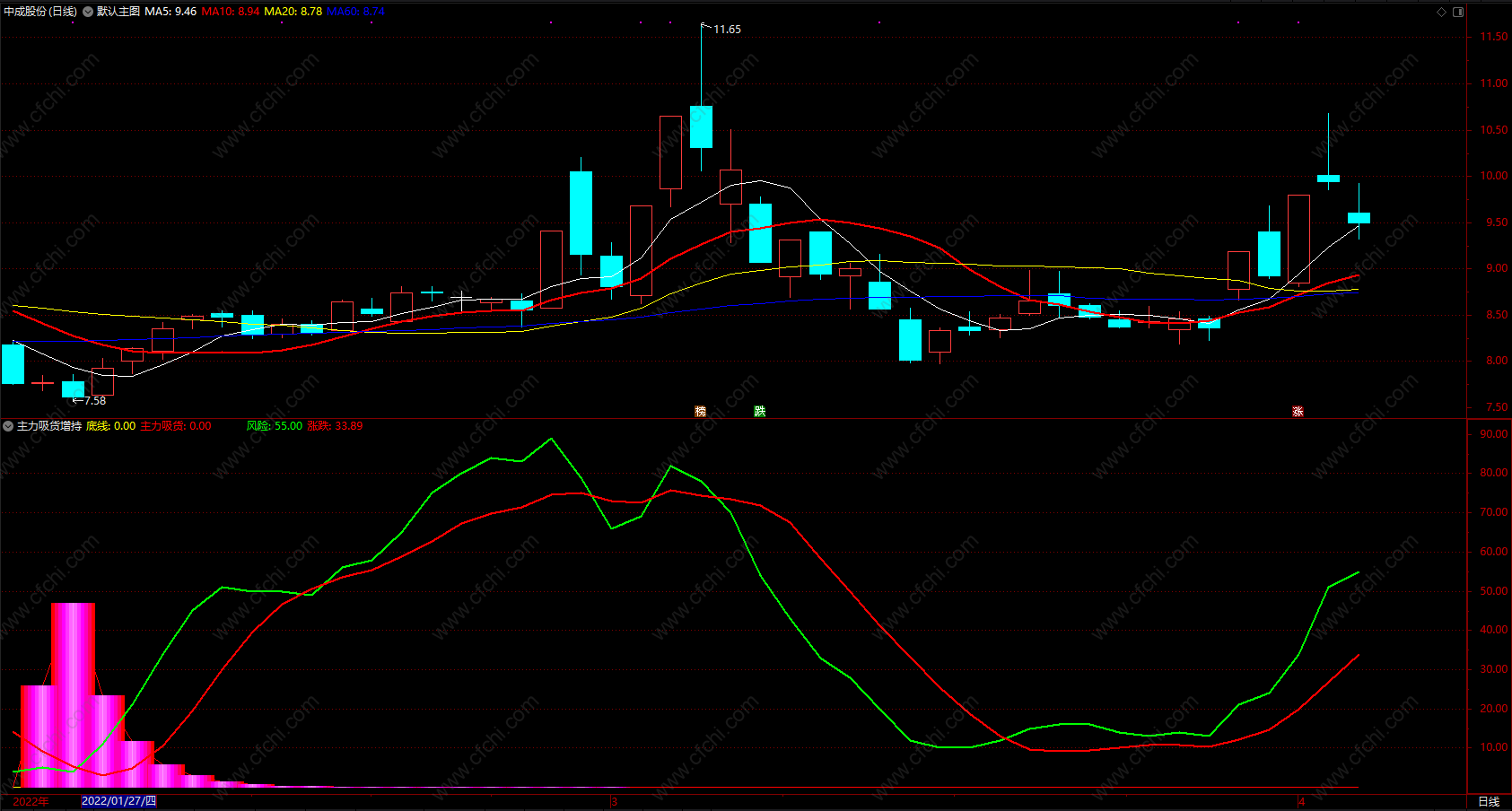This screenshot has height=811, width=1512.
Task: Click the 11.65 high price label
Action: pos(727,30)
